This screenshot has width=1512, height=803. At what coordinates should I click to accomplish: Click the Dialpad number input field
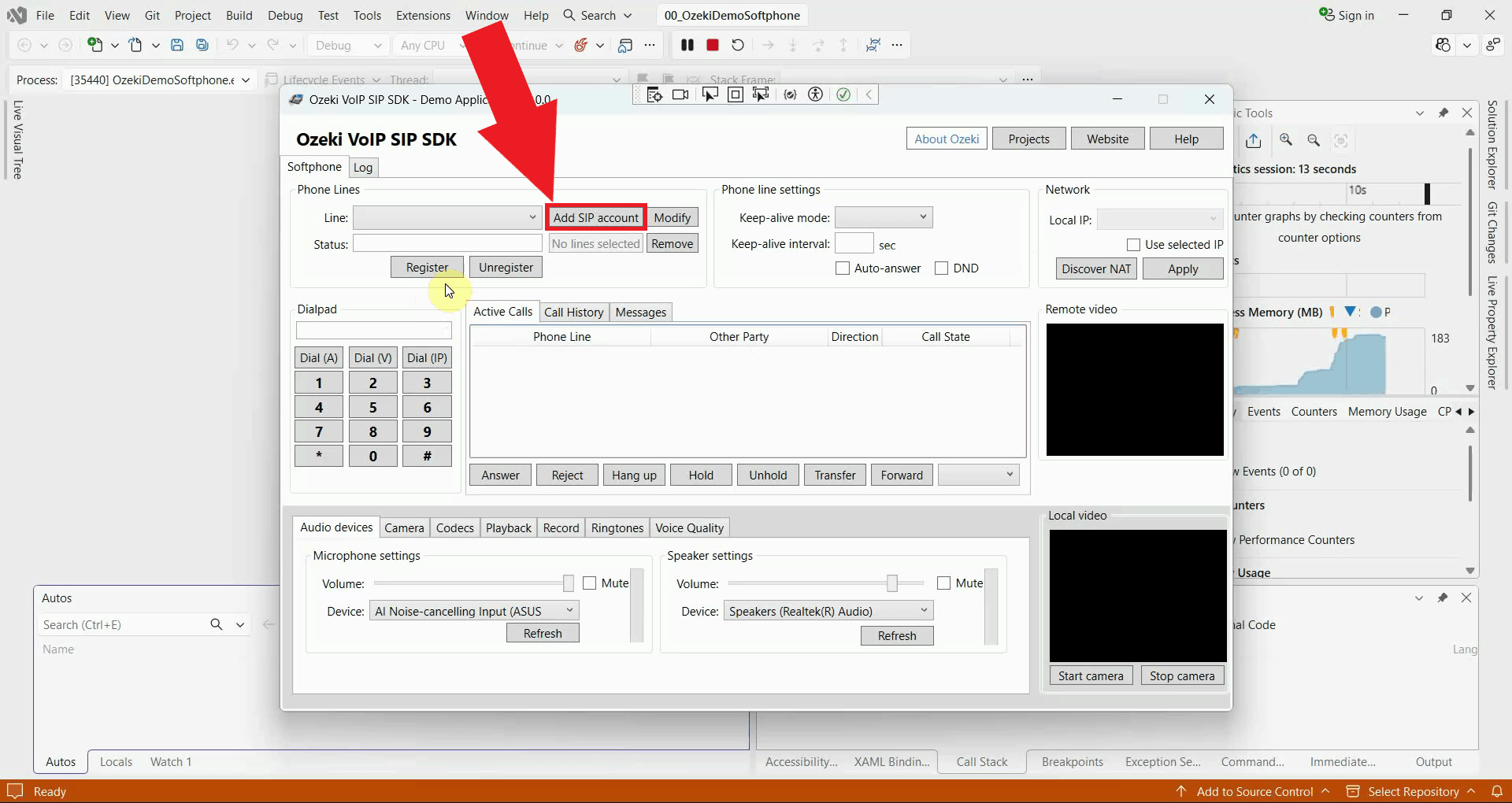coord(374,331)
